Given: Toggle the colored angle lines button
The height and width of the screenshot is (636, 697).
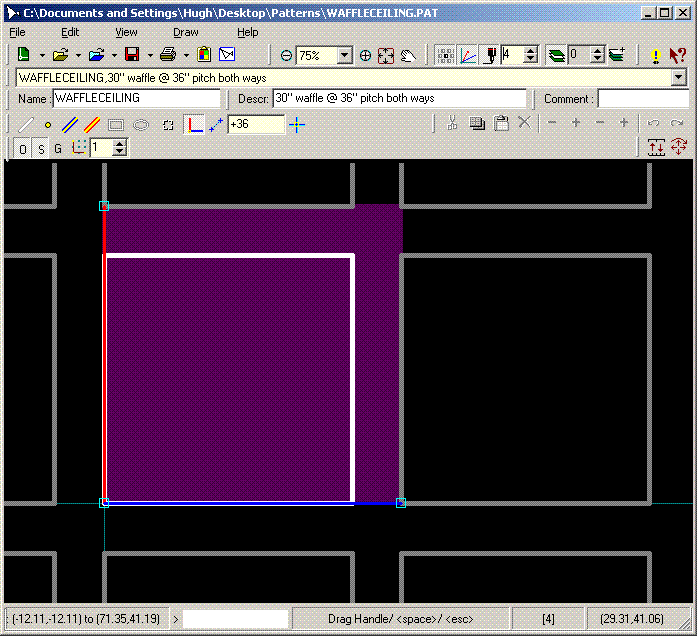Looking at the screenshot, I should pos(468,56).
